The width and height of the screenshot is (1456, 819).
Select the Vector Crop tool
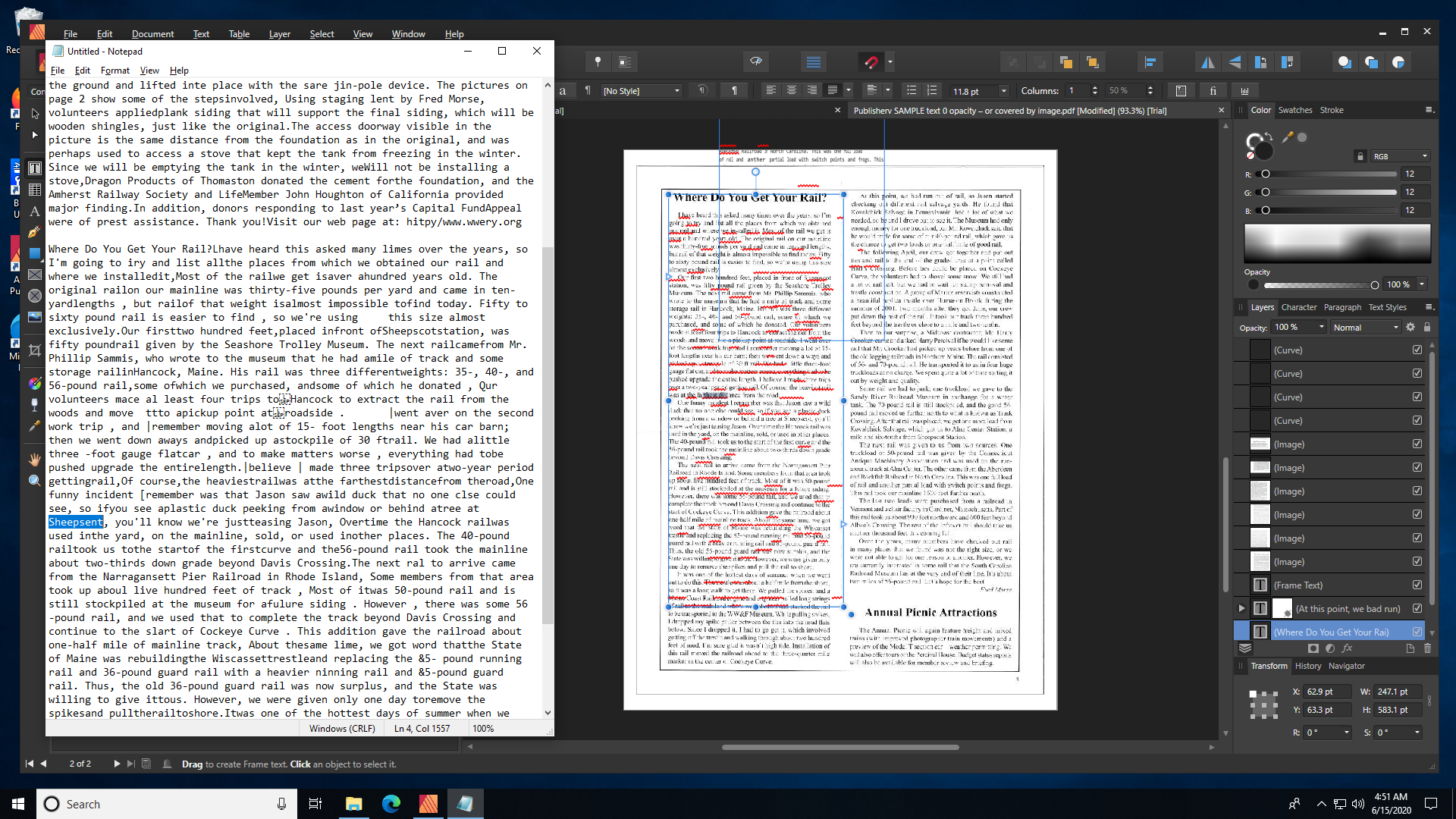[35, 350]
